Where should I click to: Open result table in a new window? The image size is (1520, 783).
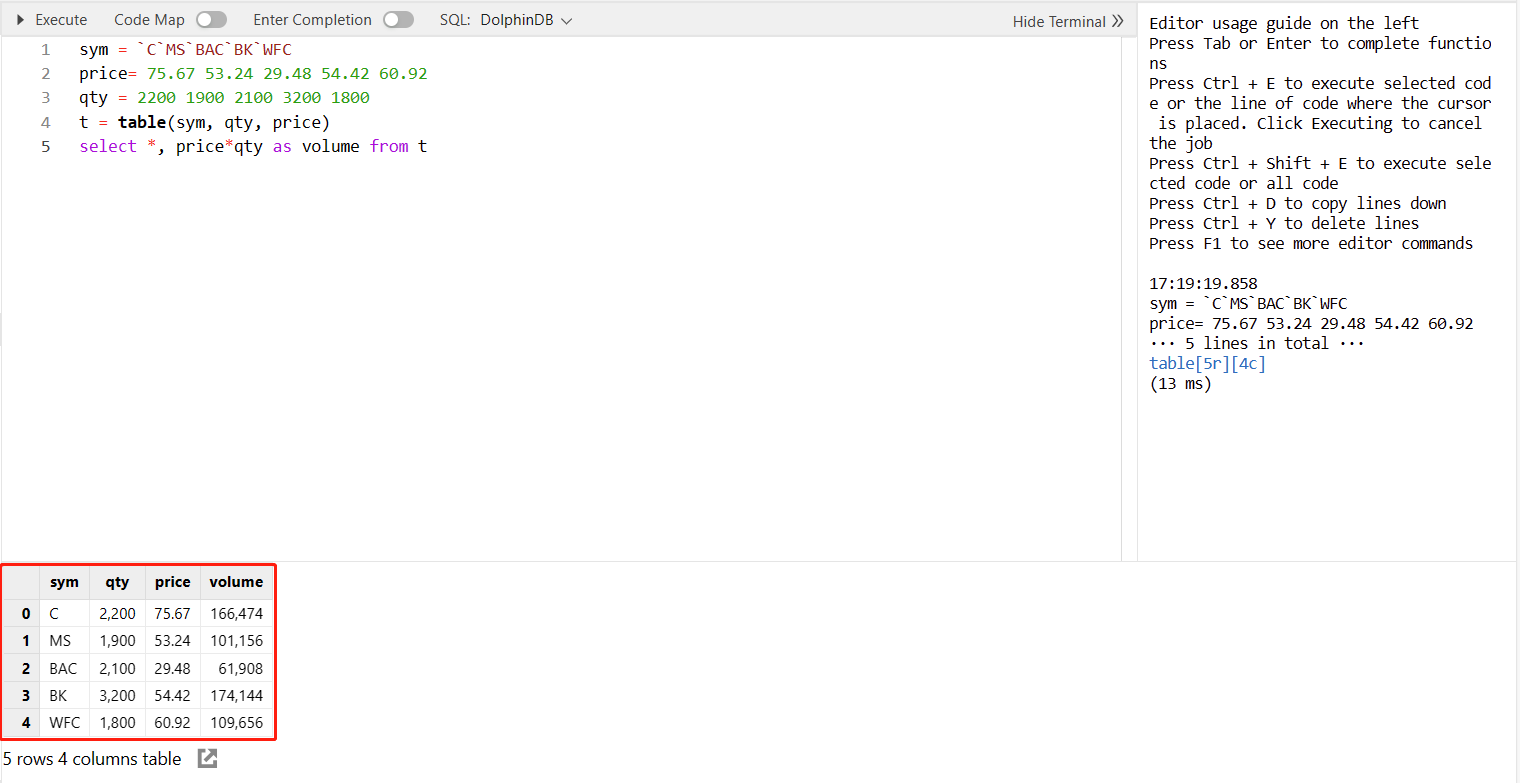(x=207, y=759)
